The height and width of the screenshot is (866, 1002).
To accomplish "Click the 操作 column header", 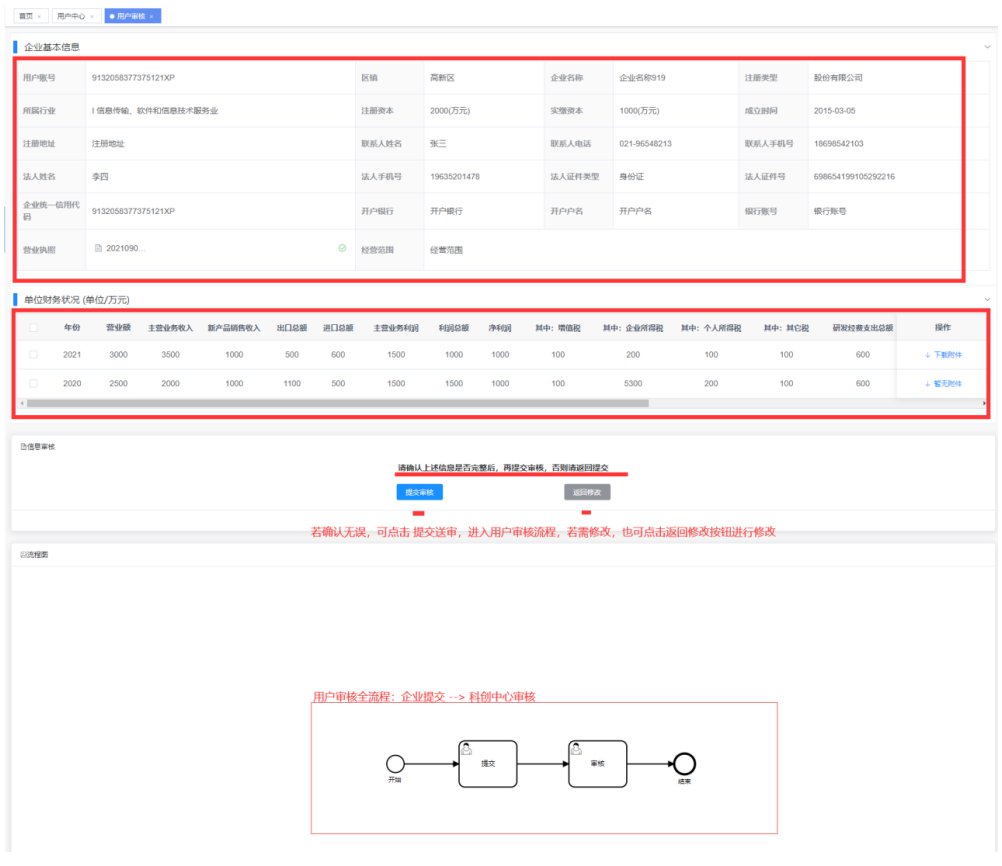I will point(943,327).
